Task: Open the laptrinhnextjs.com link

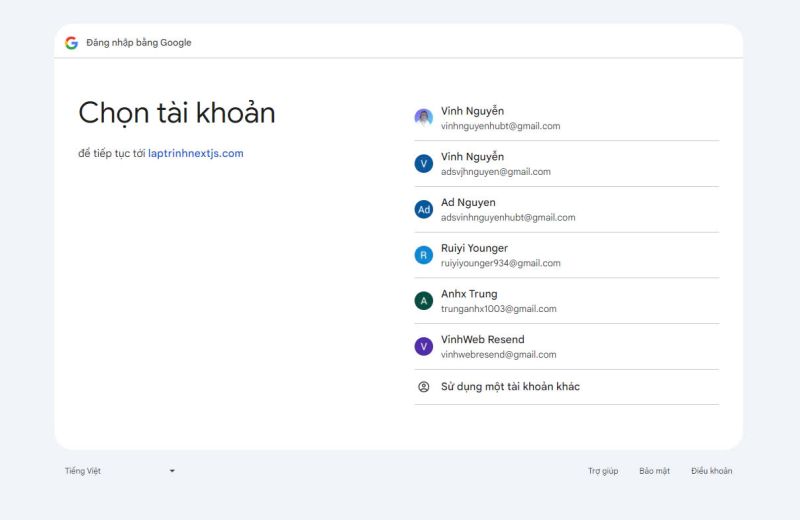Action: coord(195,154)
